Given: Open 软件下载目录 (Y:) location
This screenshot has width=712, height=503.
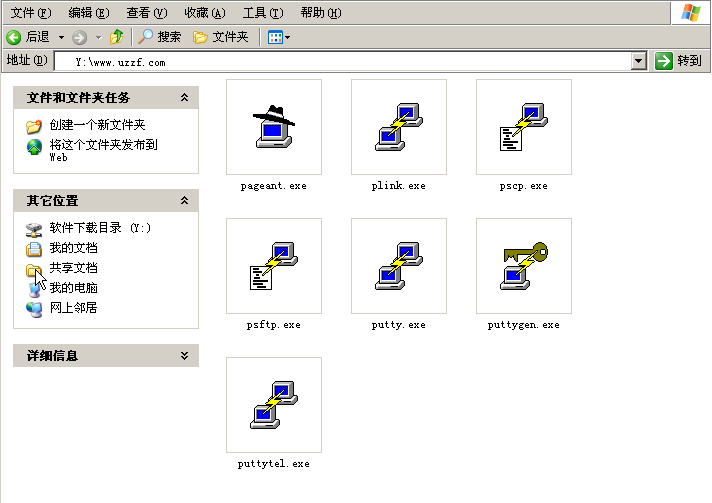Looking at the screenshot, I should [99, 227].
